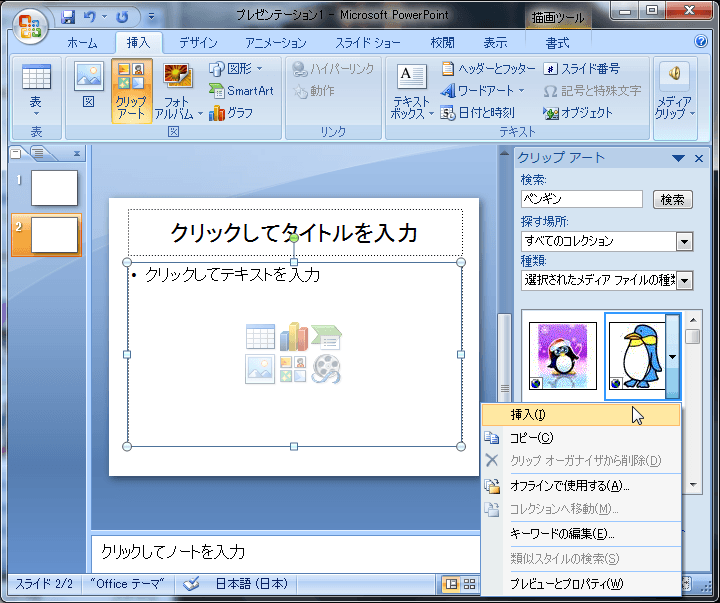This screenshot has height=603, width=720.
Task: Insert a テキスト ボックス
Action: coord(411,91)
